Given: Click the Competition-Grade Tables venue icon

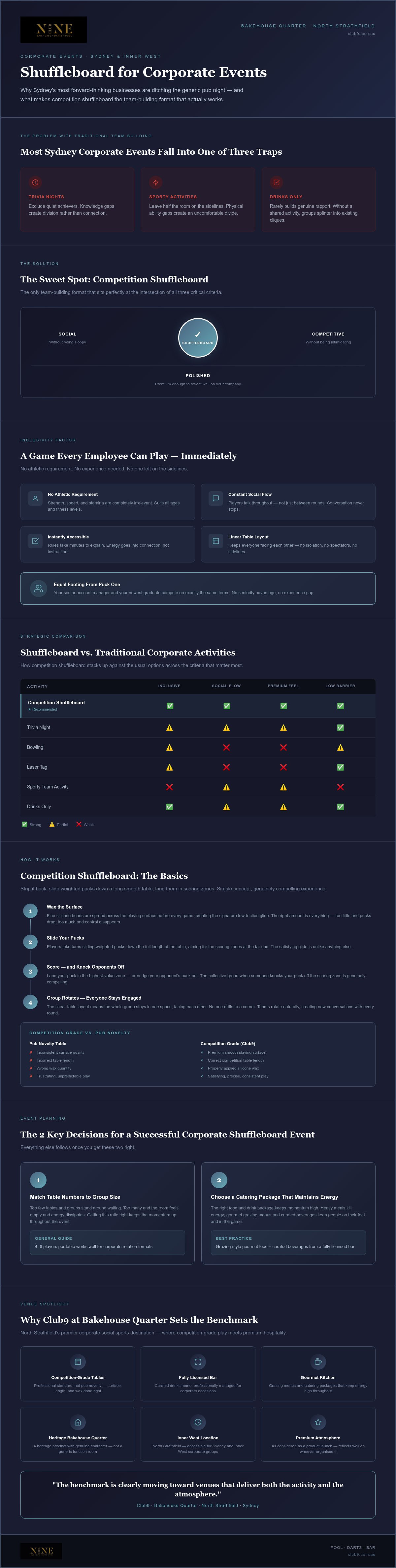Looking at the screenshot, I should 78,1362.
